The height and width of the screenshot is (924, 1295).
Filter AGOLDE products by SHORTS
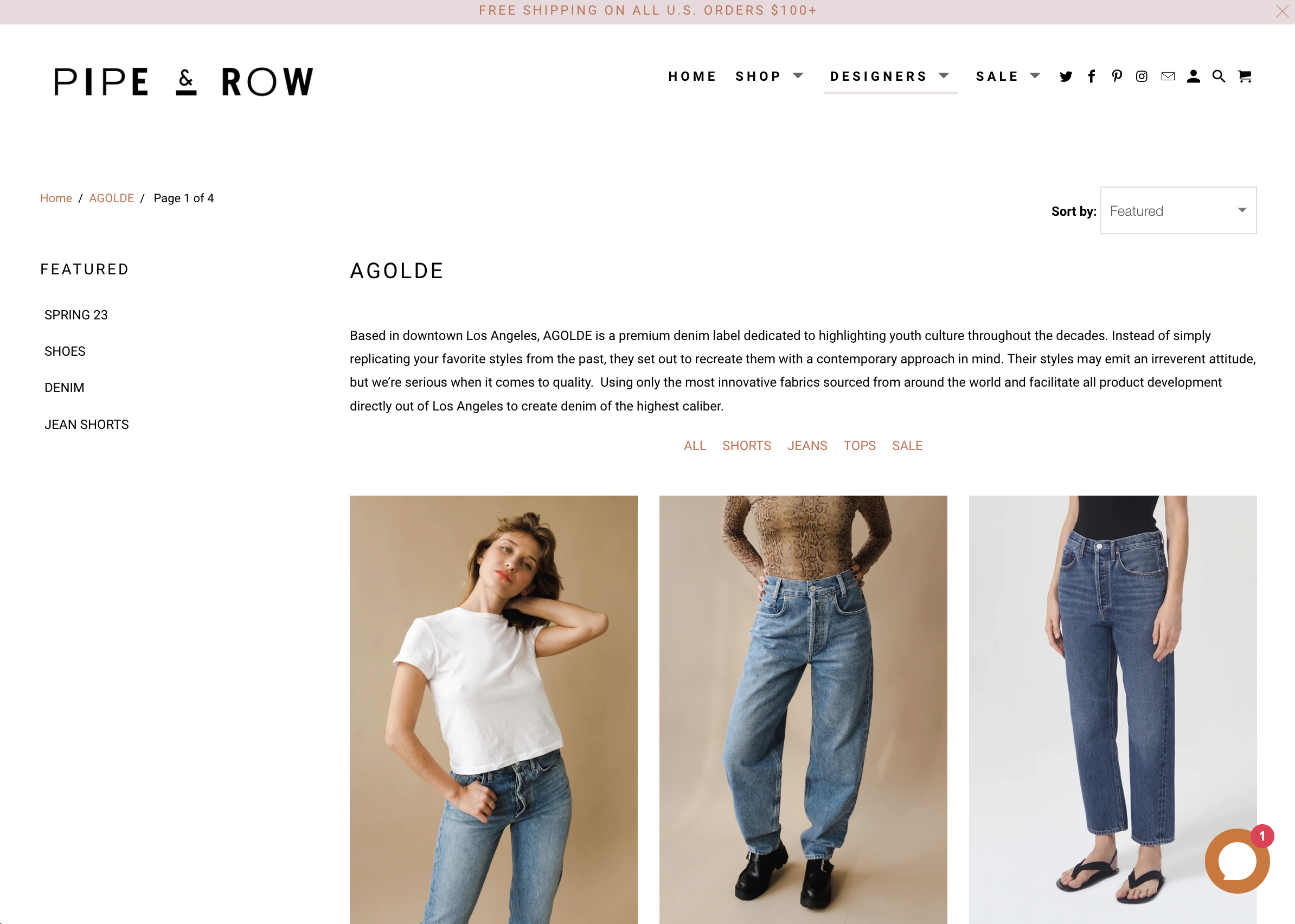747,446
